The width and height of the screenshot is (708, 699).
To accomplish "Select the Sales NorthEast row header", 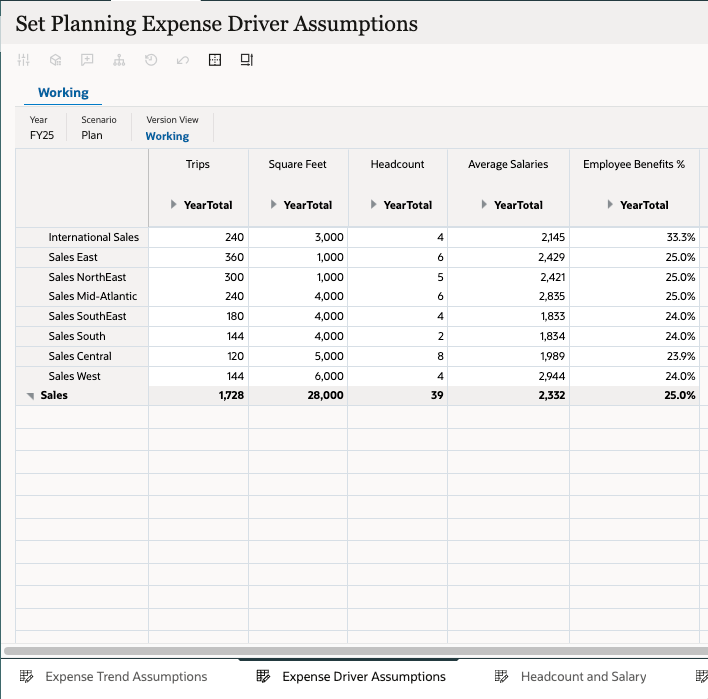I will pyautogui.click(x=82, y=277).
